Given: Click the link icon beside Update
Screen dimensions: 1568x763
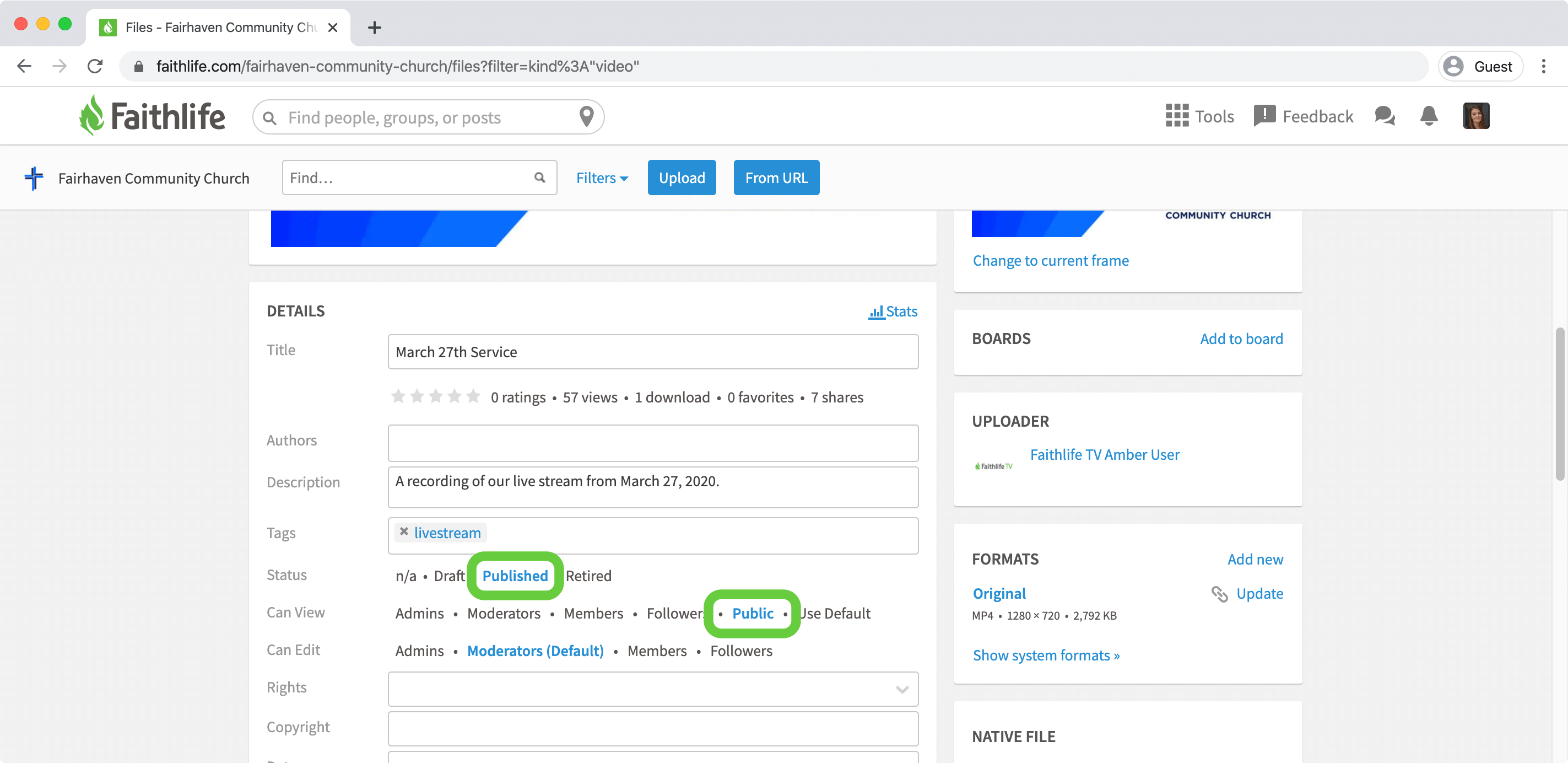Looking at the screenshot, I should point(1219,594).
